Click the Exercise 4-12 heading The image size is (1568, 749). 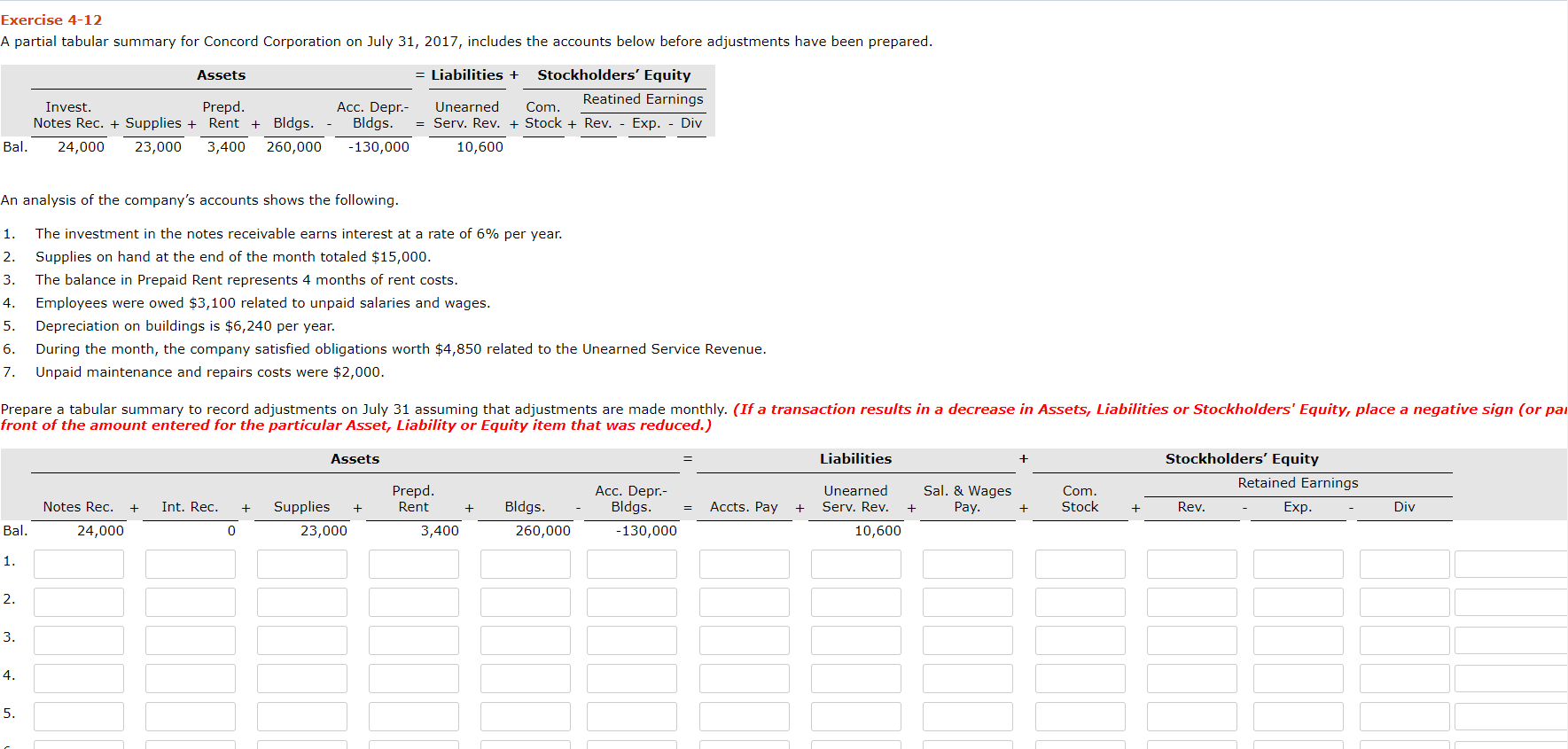pos(51,20)
